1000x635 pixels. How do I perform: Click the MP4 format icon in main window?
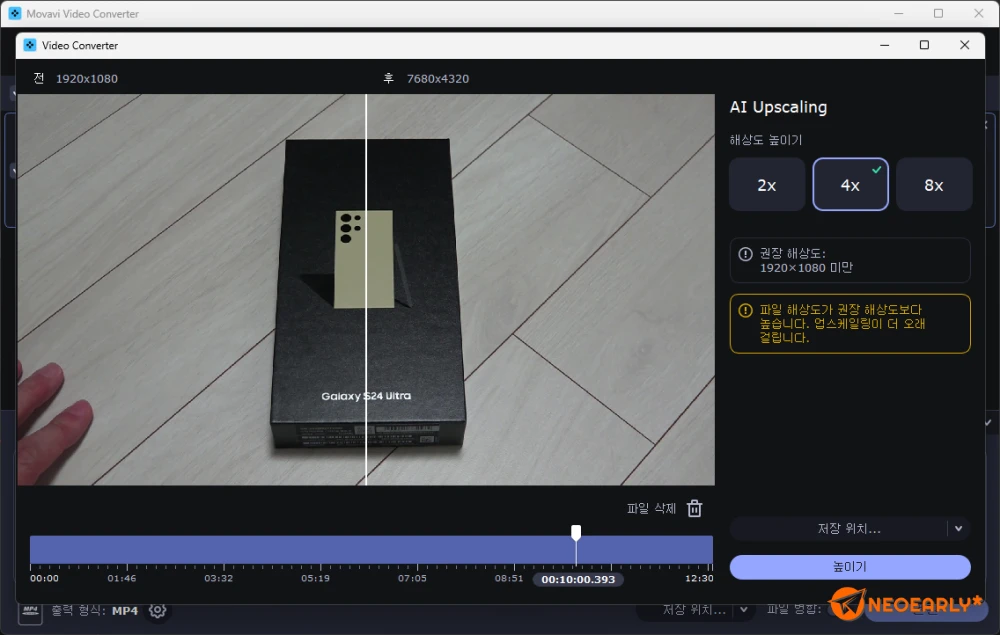coord(30,611)
